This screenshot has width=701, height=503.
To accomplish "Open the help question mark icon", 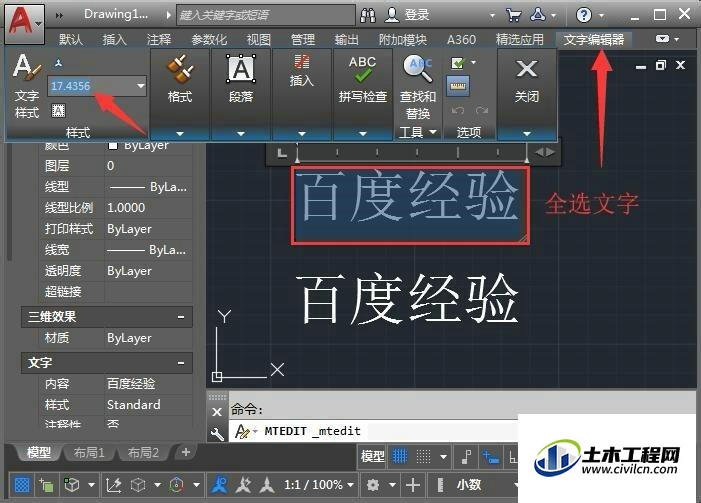I will pyautogui.click(x=583, y=15).
